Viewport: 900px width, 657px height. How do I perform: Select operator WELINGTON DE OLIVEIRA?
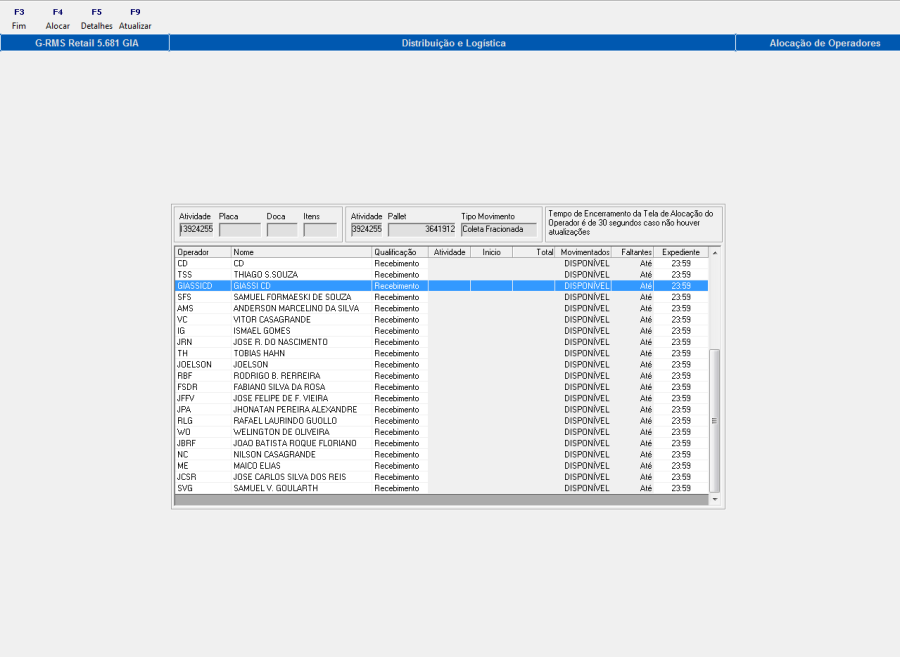pos(441,432)
